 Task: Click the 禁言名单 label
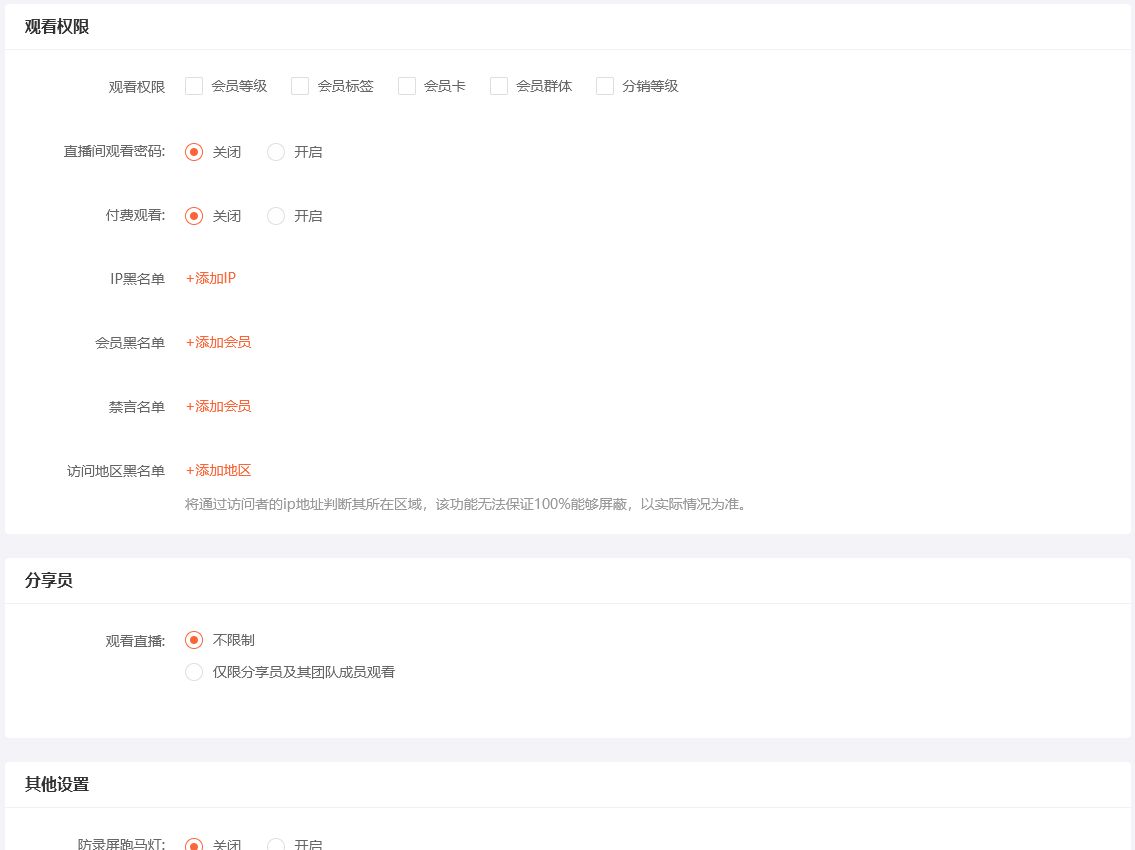click(137, 407)
